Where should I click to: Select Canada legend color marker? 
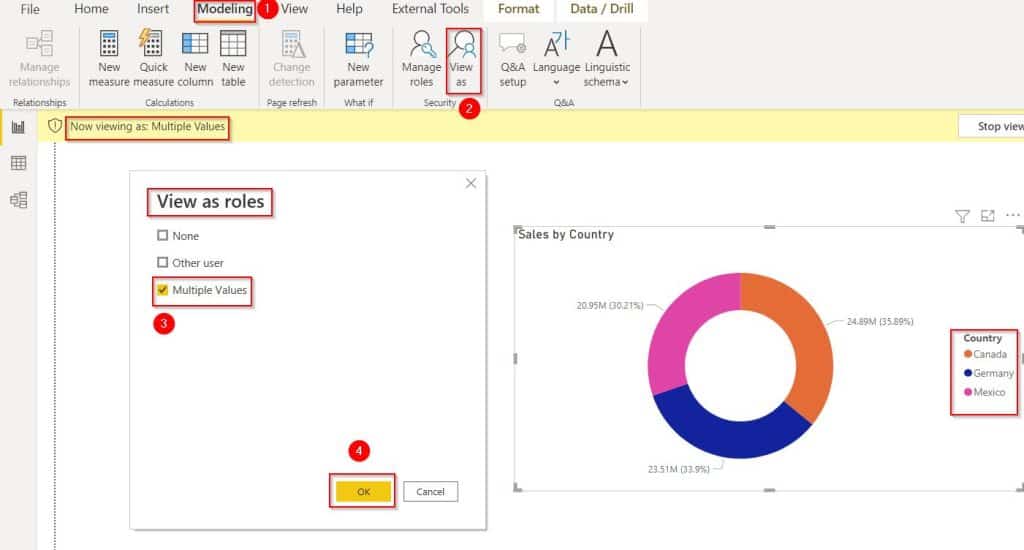point(968,354)
